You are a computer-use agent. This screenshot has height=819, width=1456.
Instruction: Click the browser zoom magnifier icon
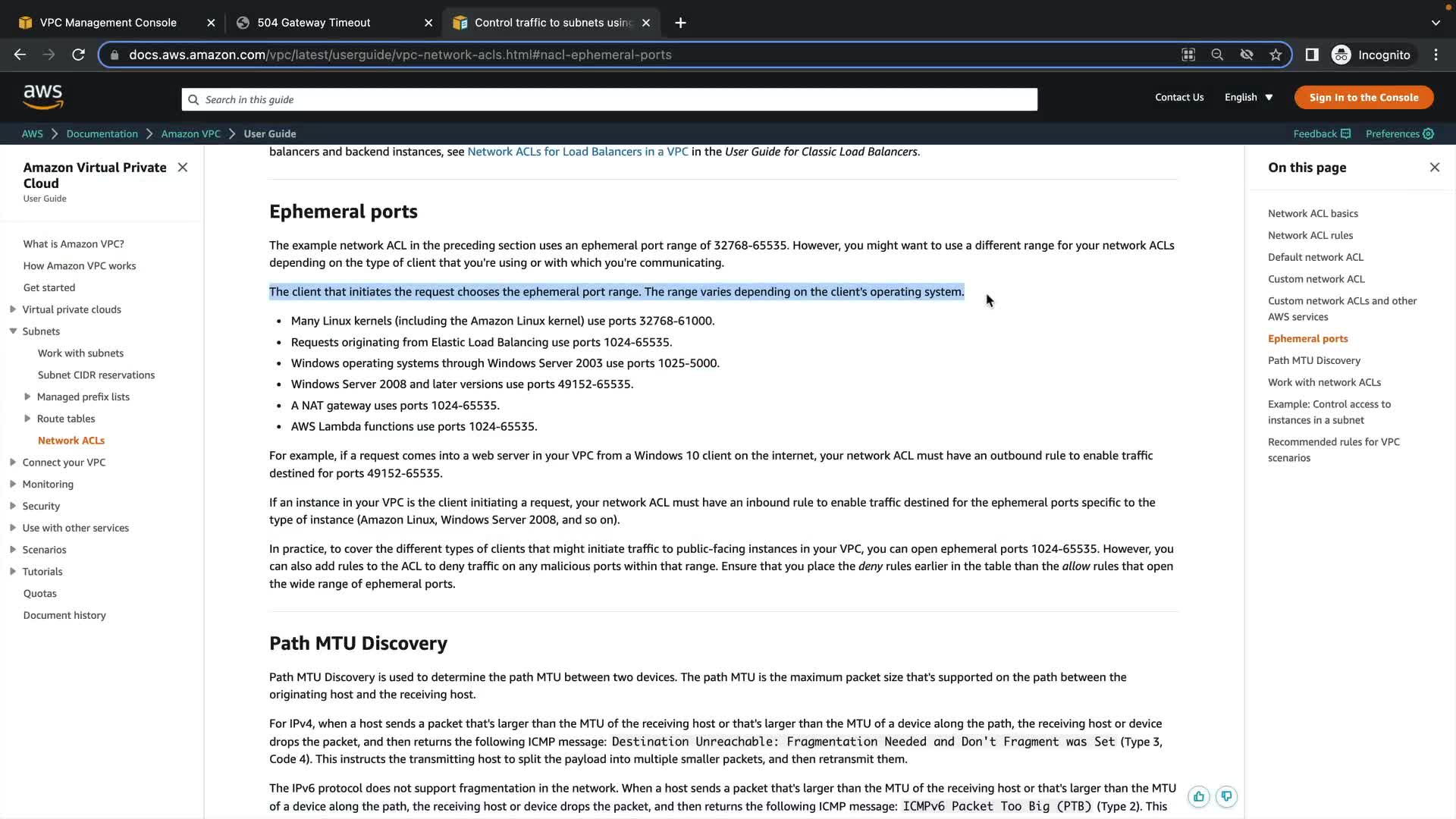(1217, 55)
